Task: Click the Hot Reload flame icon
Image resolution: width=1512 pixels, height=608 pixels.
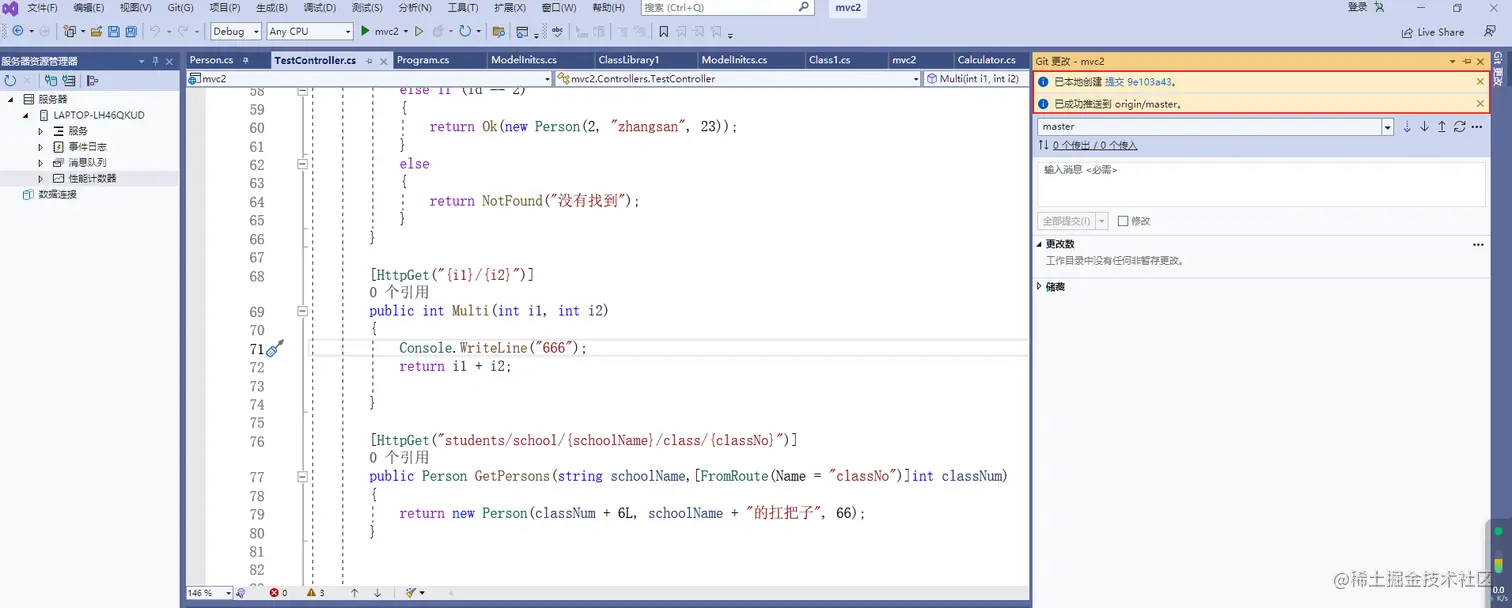Action: (x=439, y=31)
